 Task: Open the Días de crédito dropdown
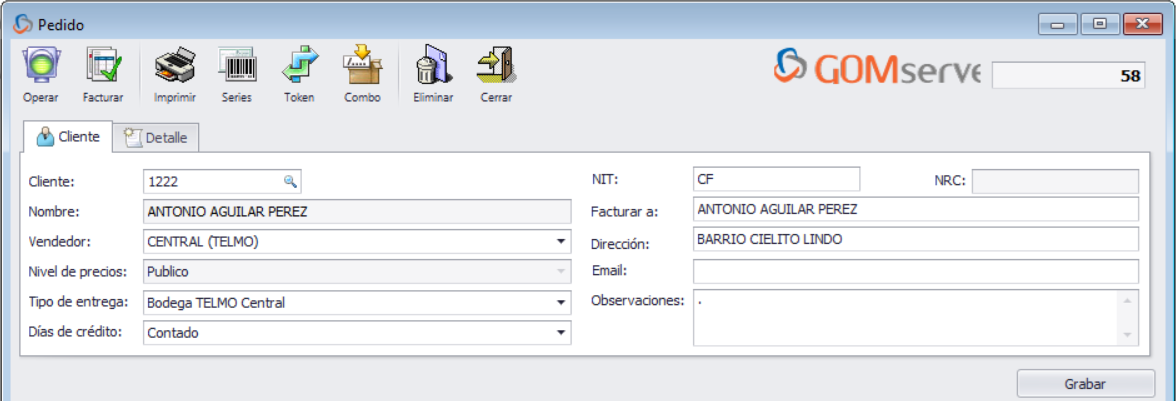[560, 332]
